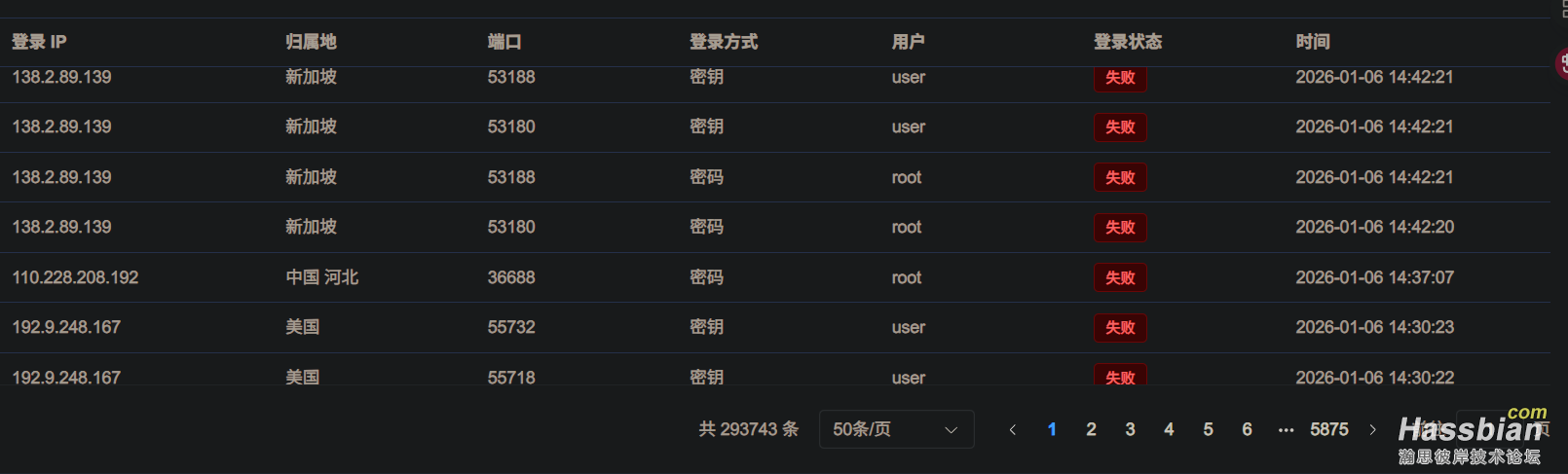Click the Hassbian.com watermark logo
The width and height of the screenshot is (1568, 474).
(1471, 438)
